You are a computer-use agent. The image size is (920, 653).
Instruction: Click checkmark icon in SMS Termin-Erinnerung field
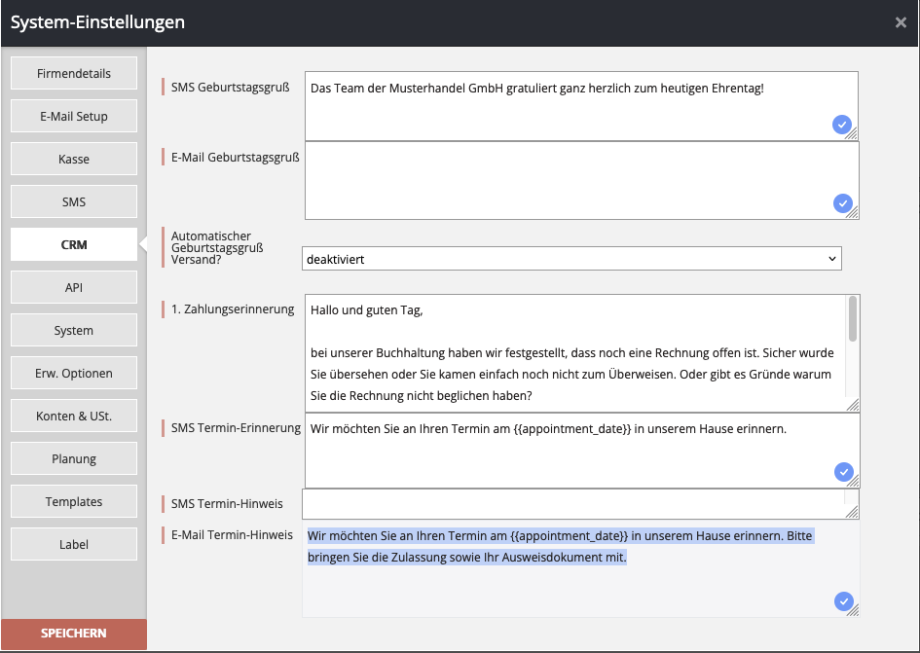842,472
